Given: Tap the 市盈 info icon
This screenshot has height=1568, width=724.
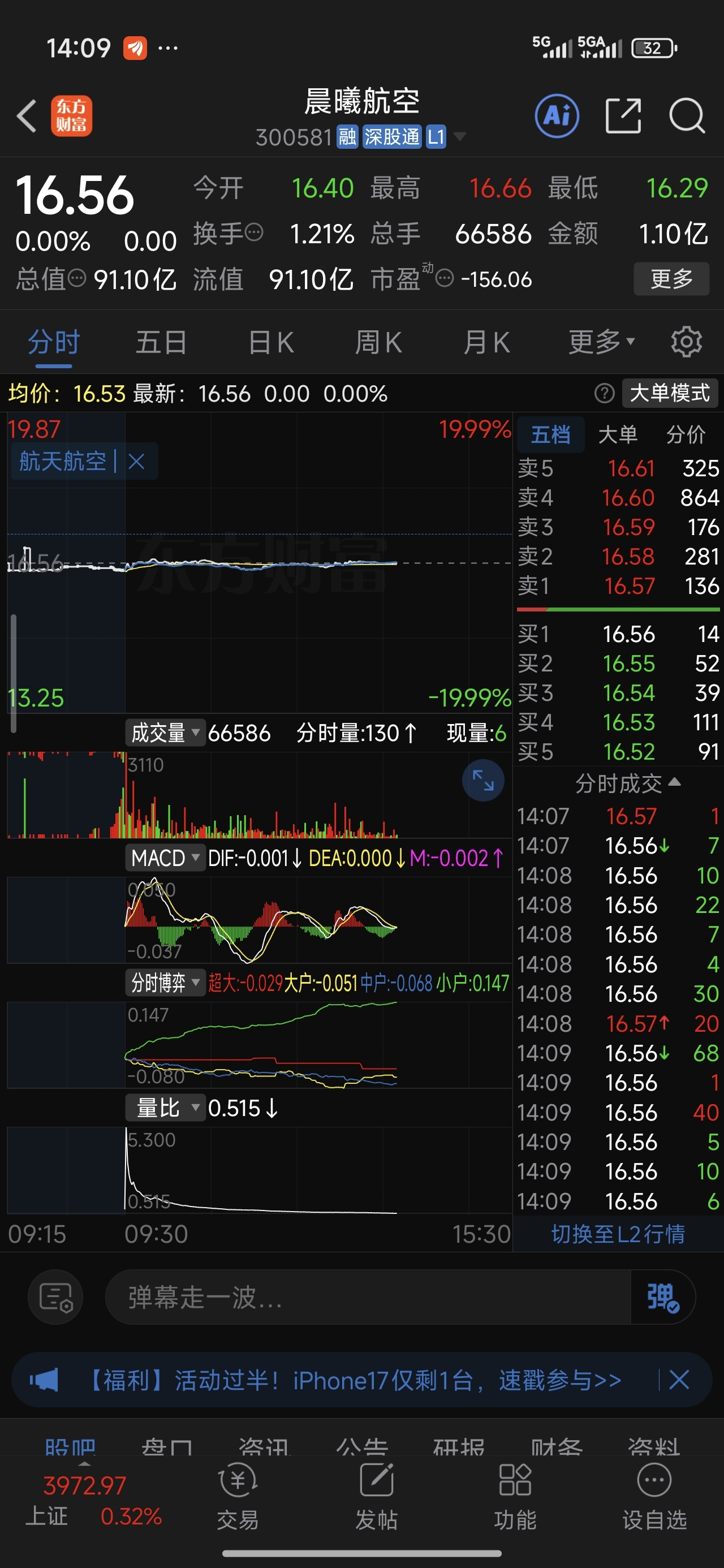Looking at the screenshot, I should tap(445, 279).
